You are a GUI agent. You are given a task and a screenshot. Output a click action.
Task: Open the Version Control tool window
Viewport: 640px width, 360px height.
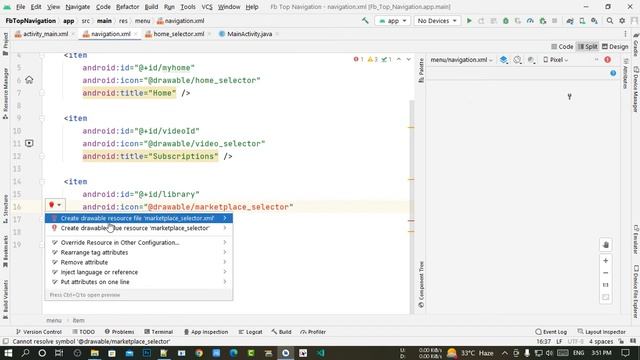click(38, 332)
